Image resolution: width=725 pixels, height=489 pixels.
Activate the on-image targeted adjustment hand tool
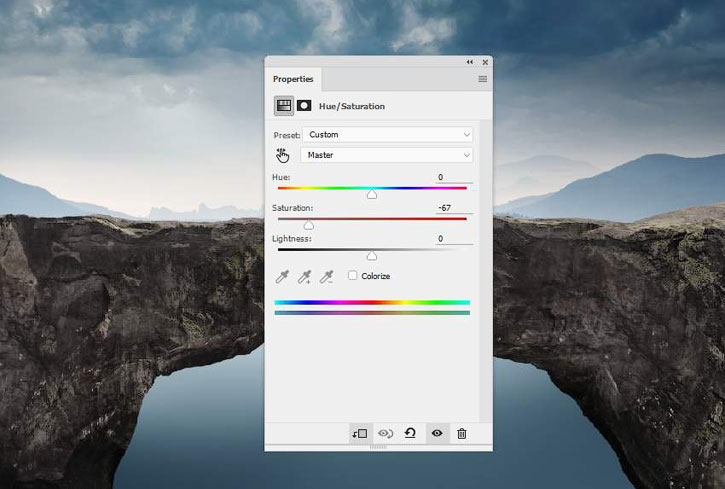tap(283, 155)
